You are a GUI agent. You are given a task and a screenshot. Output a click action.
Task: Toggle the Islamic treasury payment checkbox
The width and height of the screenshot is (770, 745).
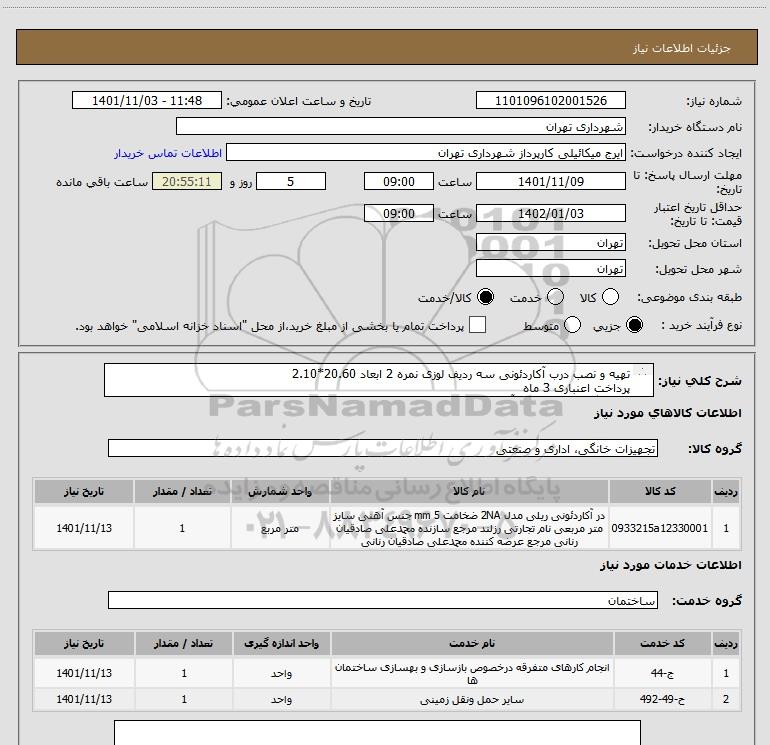(477, 325)
